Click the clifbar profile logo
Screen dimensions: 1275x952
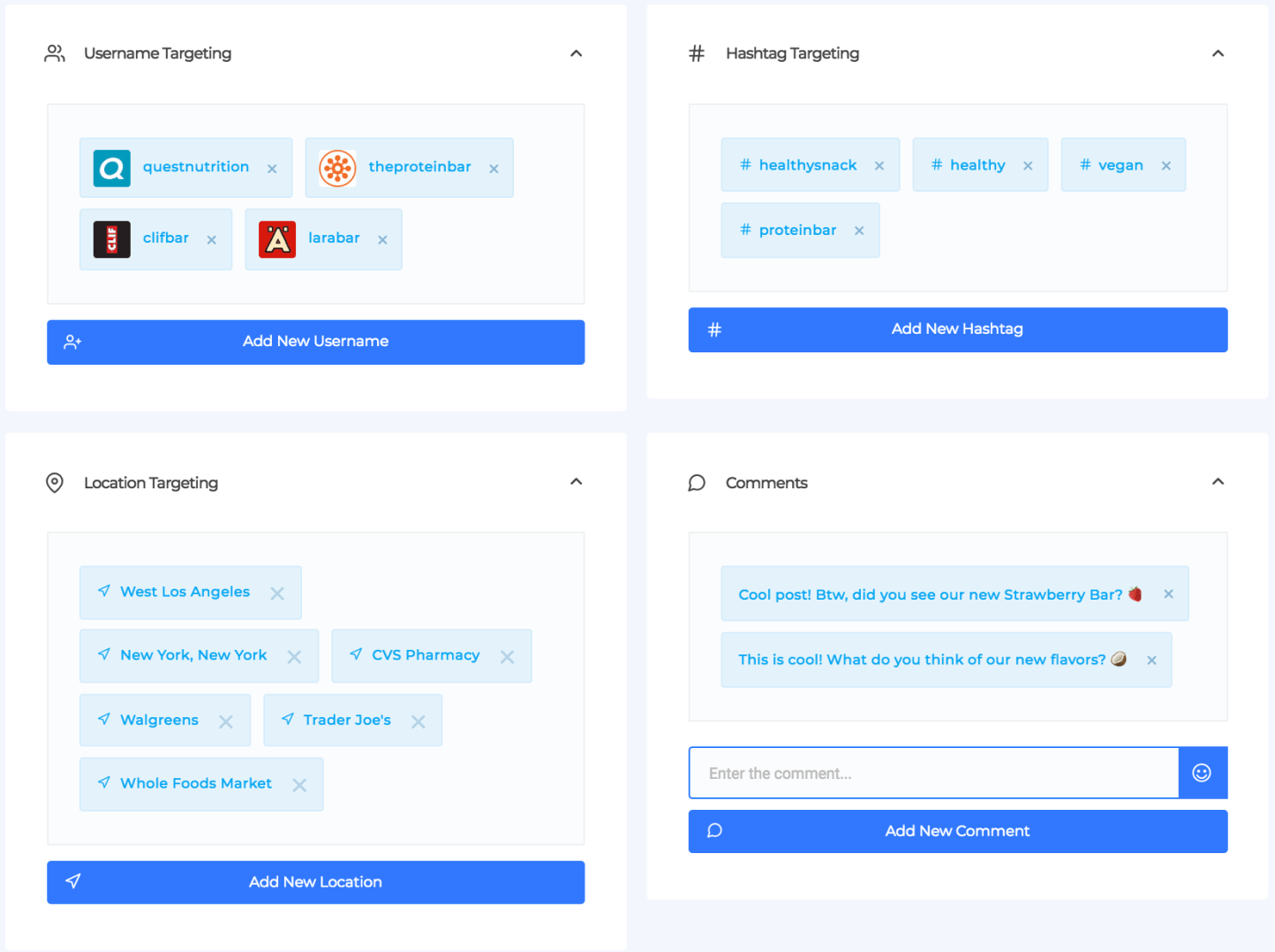(112, 239)
